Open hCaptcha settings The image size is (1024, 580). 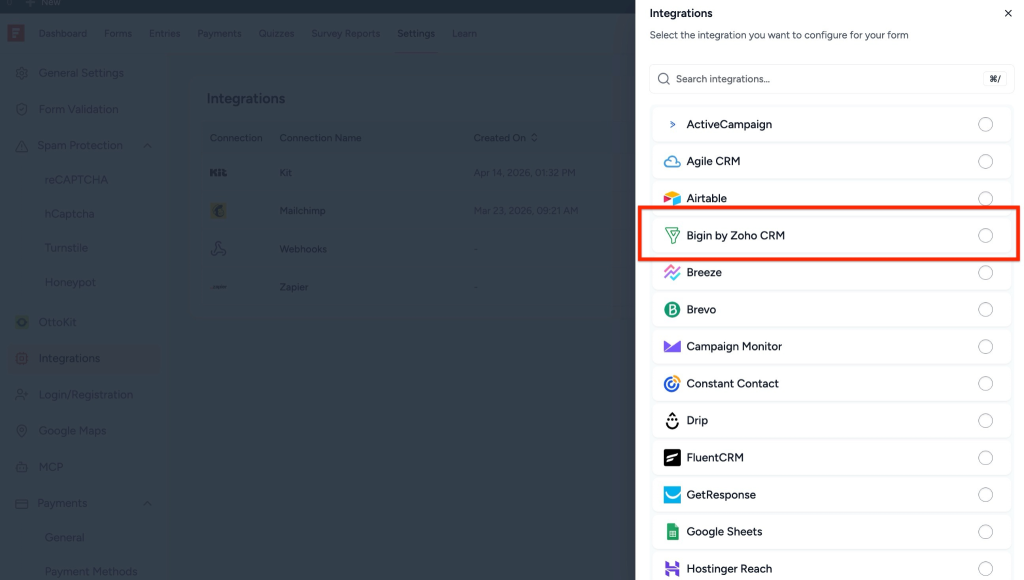(69, 214)
